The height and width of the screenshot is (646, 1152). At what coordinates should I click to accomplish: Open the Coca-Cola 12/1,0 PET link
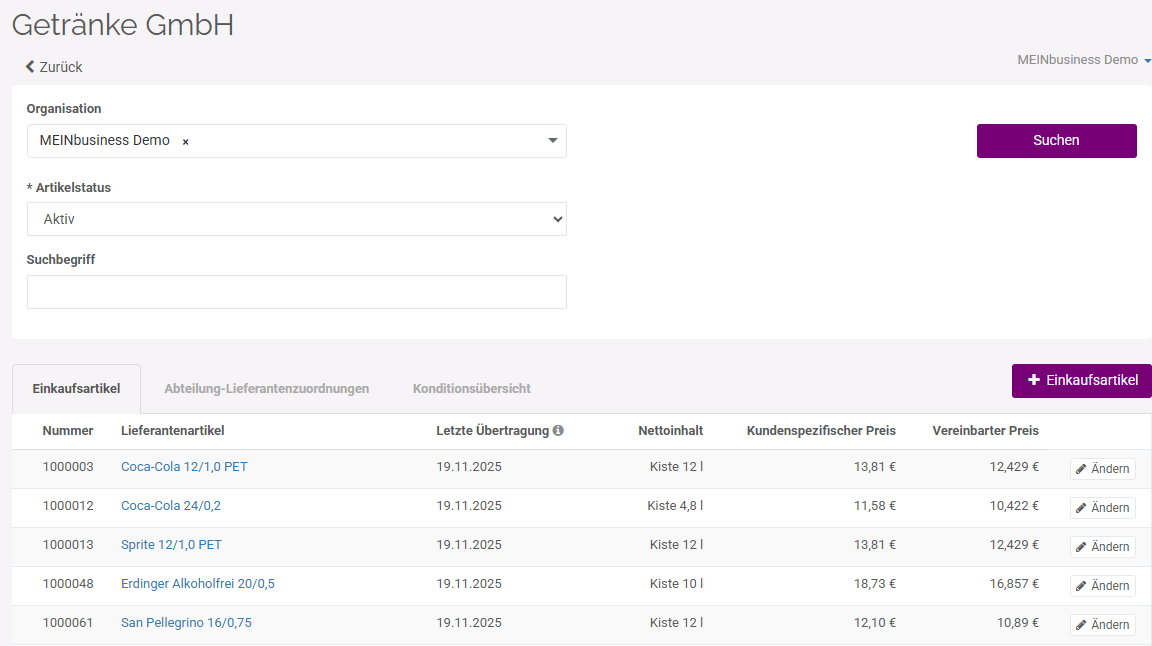[x=184, y=467]
